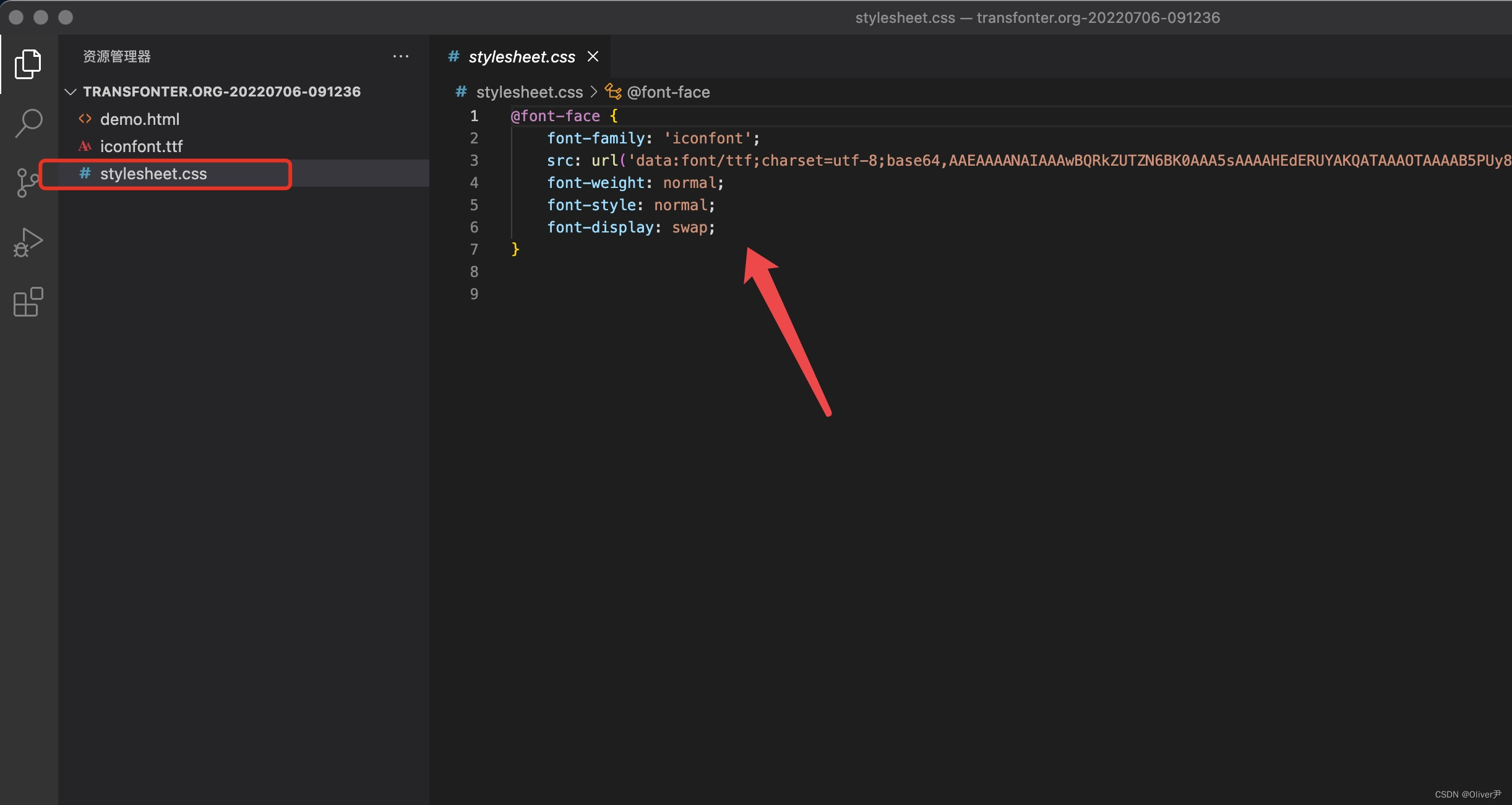The height and width of the screenshot is (805, 1512).
Task: Click the CSS hash icon beside stylesheet.css in explorer
Action: 85,174
